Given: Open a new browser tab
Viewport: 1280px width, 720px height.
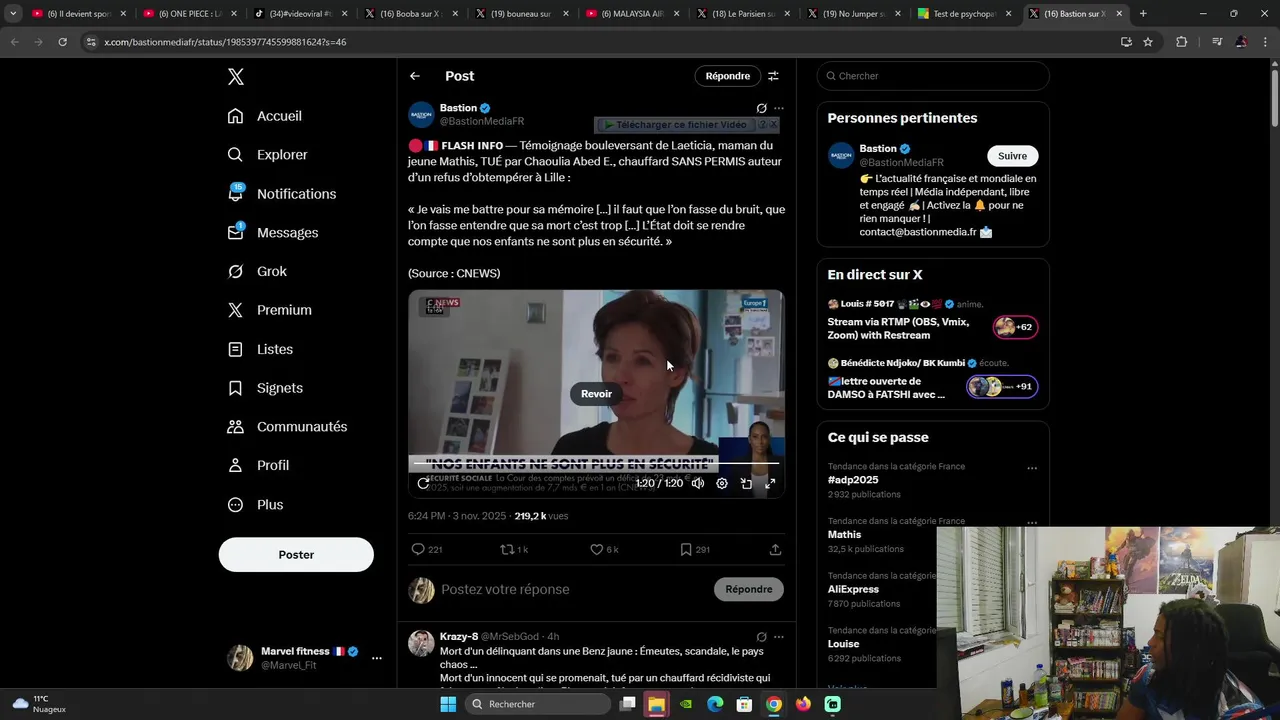Looking at the screenshot, I should [x=1143, y=14].
